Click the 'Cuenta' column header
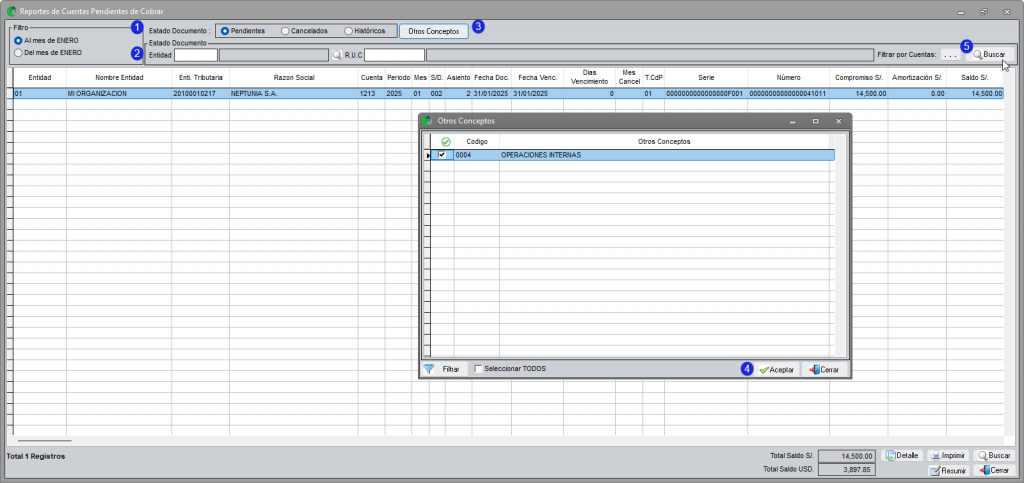Image resolution: width=1024 pixels, height=483 pixels. (x=372, y=78)
